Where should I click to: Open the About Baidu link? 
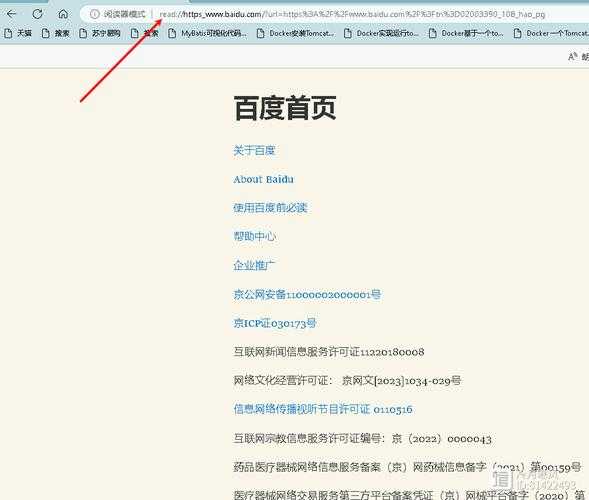pos(264,180)
